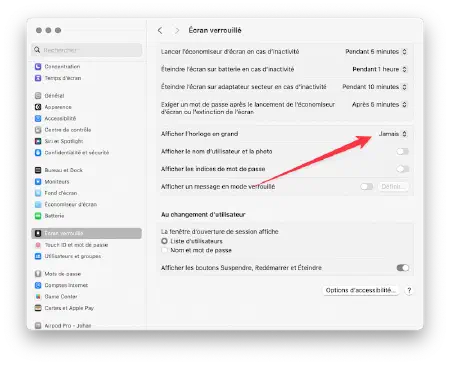The image size is (450, 365).
Task: Open help with the question mark button
Action: tap(409, 290)
